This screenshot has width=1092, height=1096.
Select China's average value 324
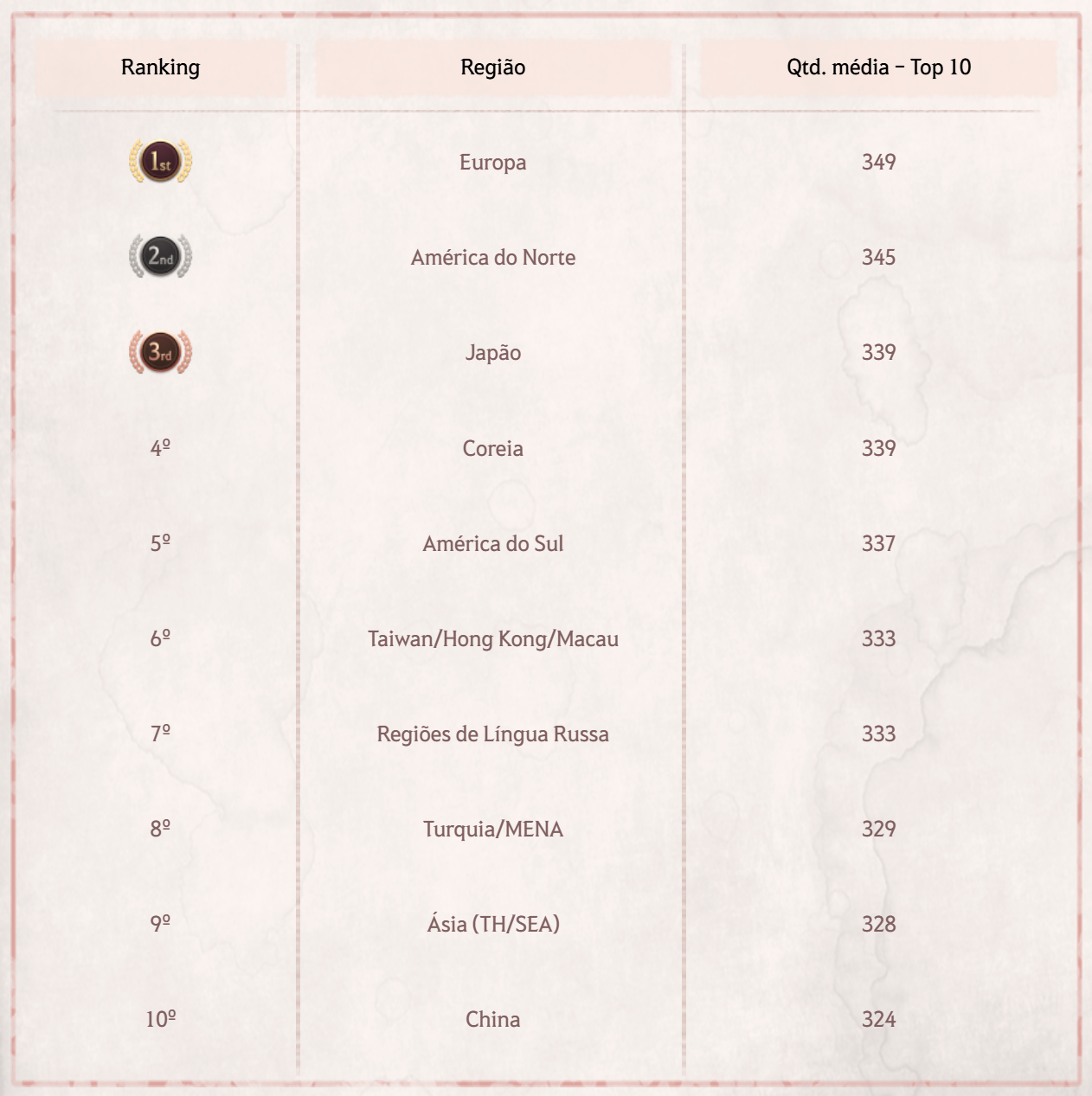878,1019
